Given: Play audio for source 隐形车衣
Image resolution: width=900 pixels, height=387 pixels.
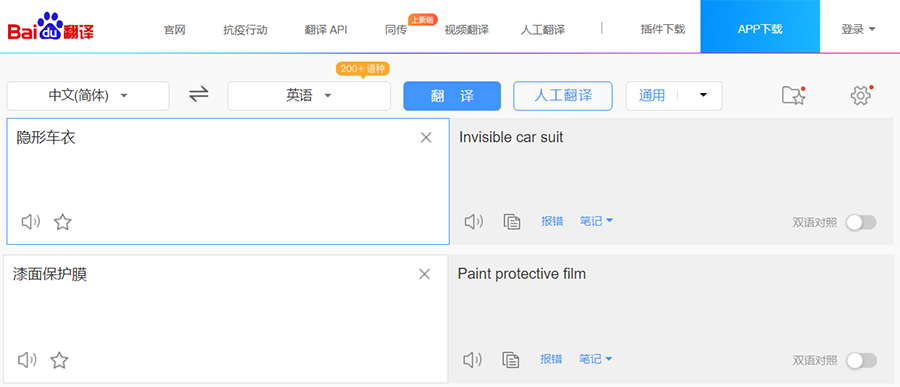Looking at the screenshot, I should [x=30, y=222].
